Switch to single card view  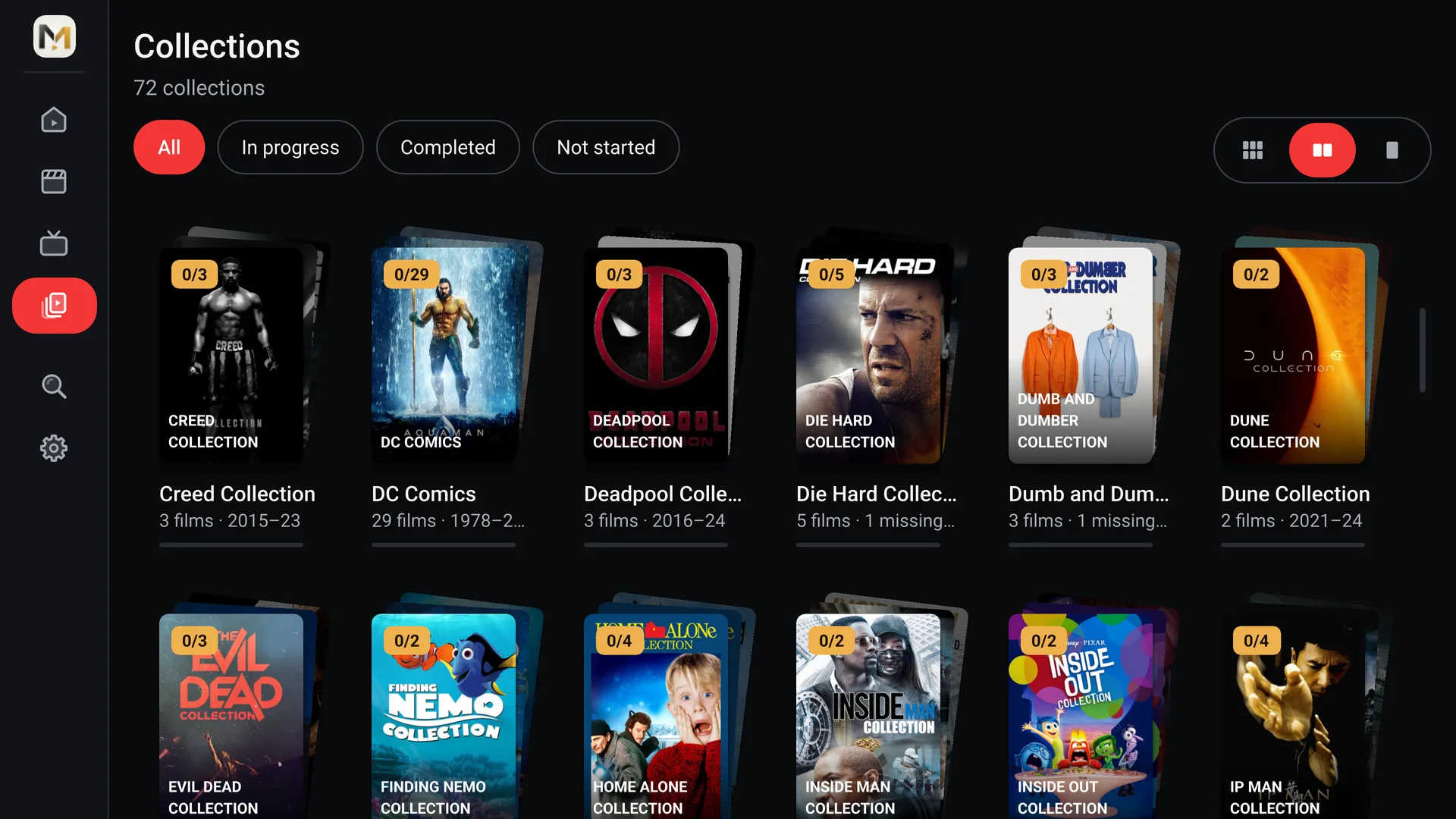pyautogui.click(x=1392, y=150)
